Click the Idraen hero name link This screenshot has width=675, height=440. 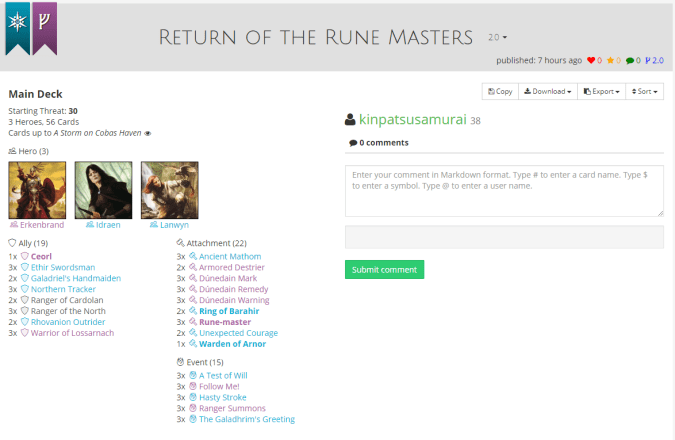point(108,225)
